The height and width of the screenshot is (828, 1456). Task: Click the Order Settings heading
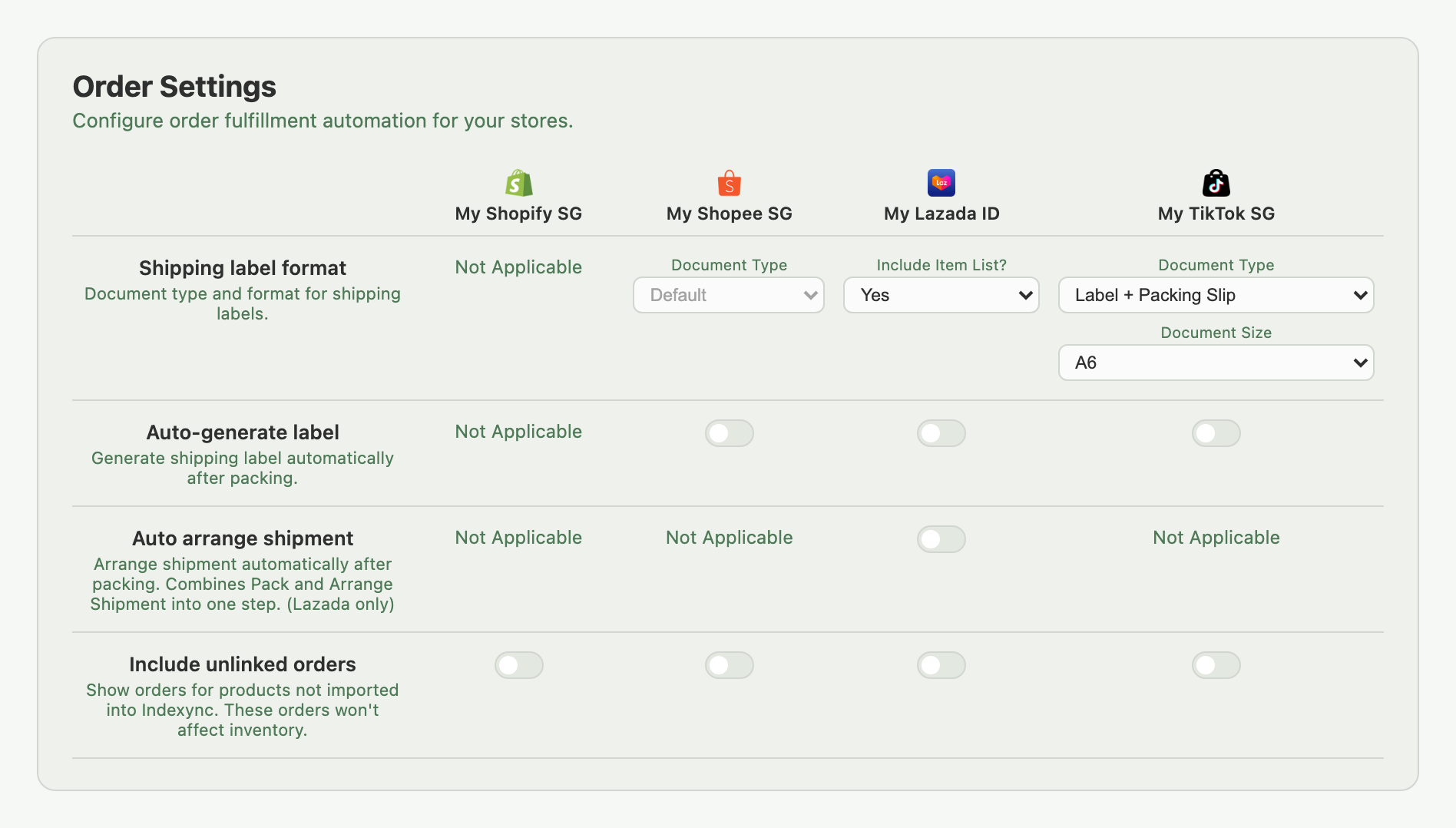coord(174,87)
